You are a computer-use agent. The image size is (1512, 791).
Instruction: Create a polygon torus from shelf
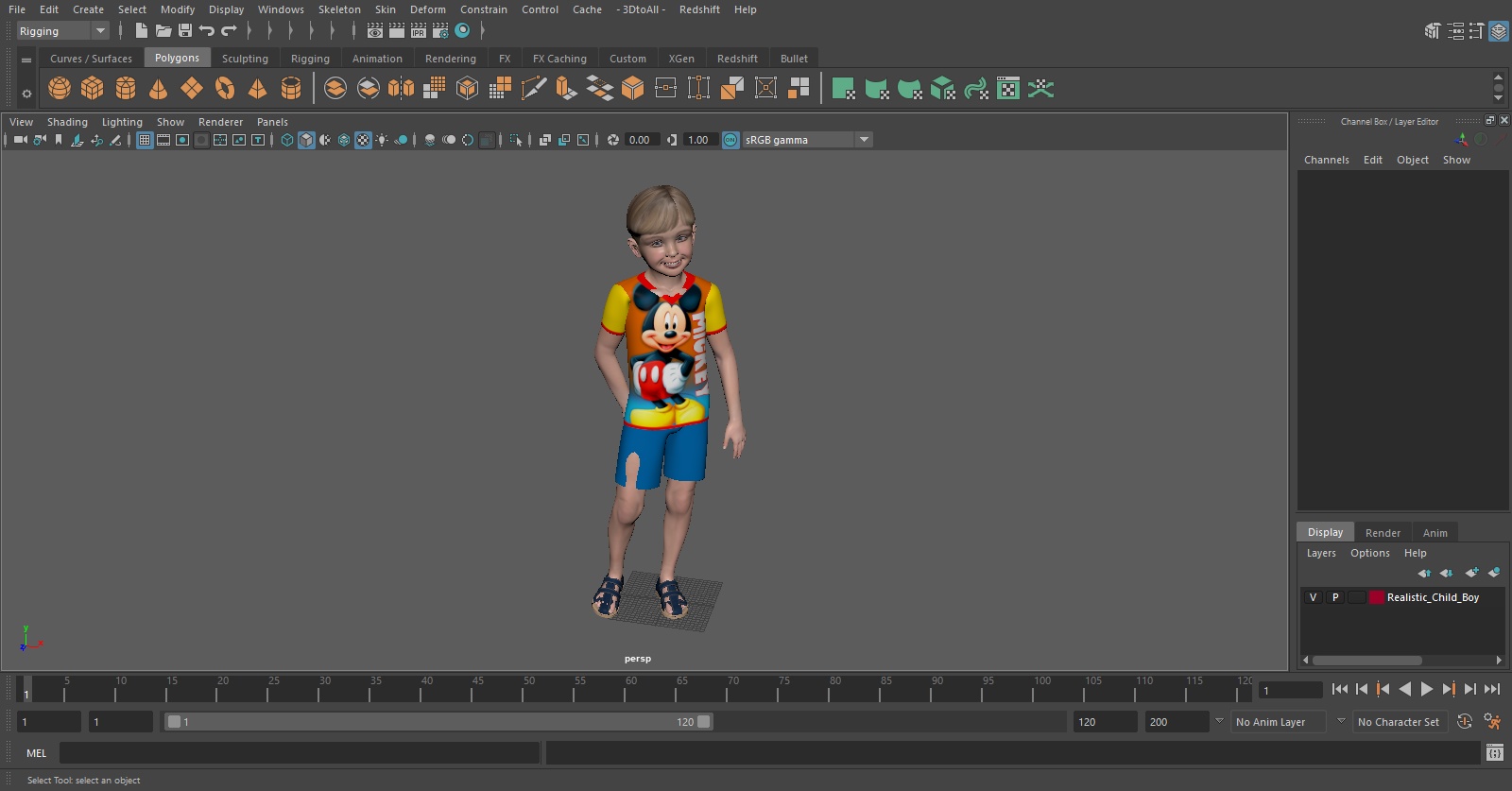(225, 89)
